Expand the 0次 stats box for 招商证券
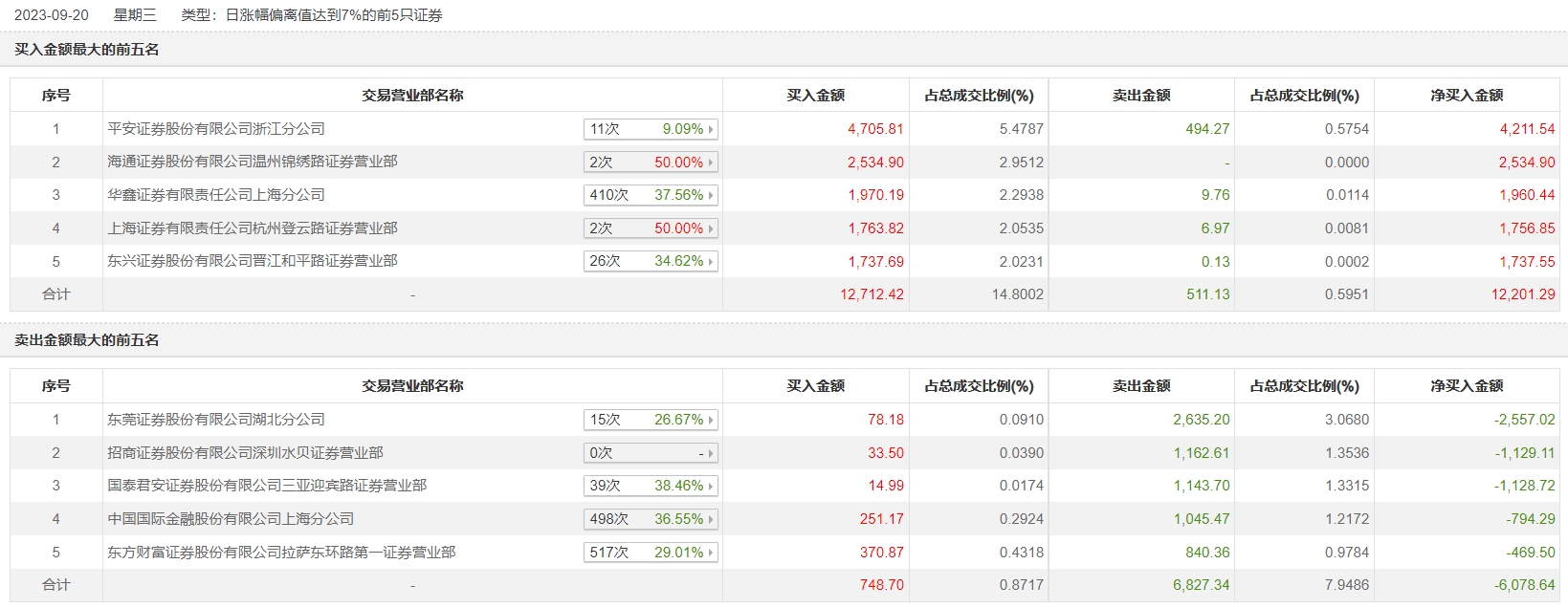Screen dimensions: 1568x608 (651, 453)
